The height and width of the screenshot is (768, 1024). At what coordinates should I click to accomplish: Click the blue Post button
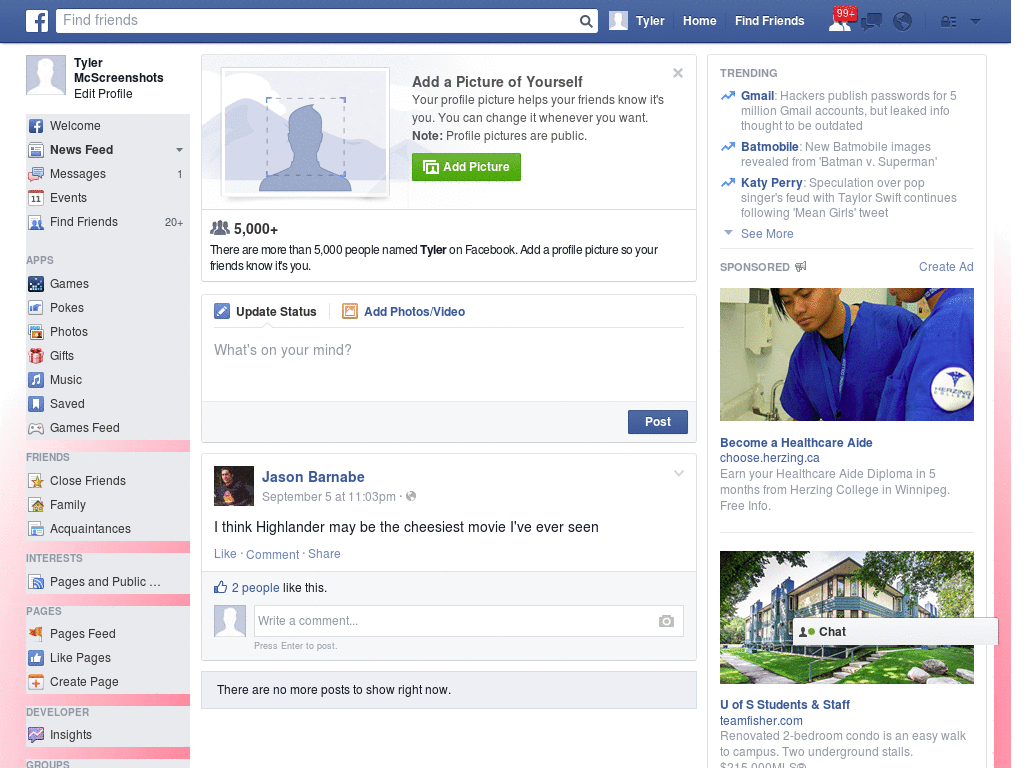pos(658,422)
